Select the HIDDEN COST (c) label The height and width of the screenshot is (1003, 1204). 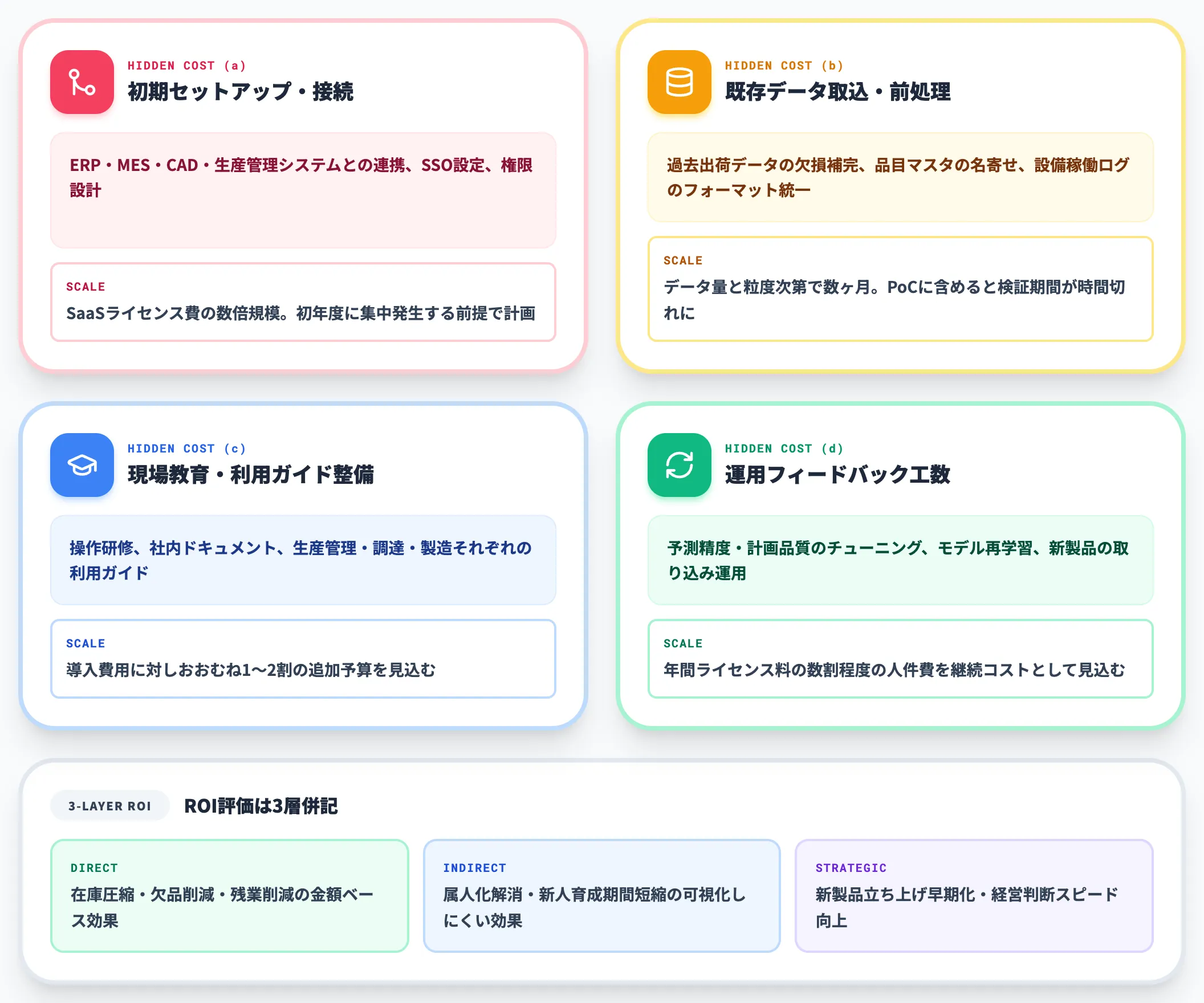pyautogui.click(x=187, y=449)
